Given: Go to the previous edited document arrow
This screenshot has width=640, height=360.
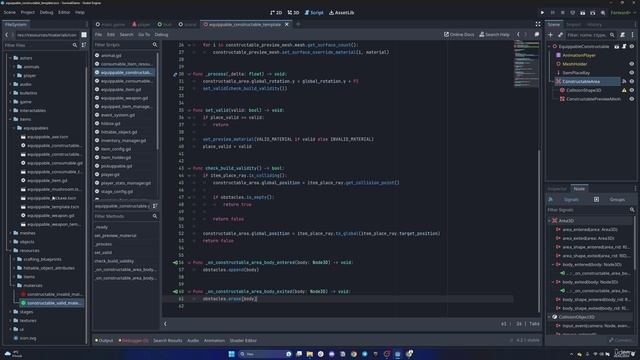Looking at the screenshot, I should (x=518, y=35).
